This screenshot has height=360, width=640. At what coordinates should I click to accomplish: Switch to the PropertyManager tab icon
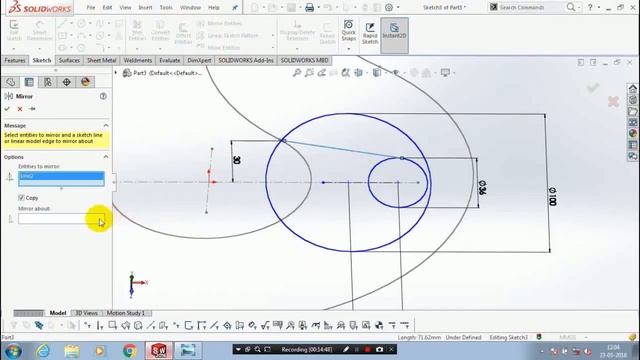(x=29, y=82)
